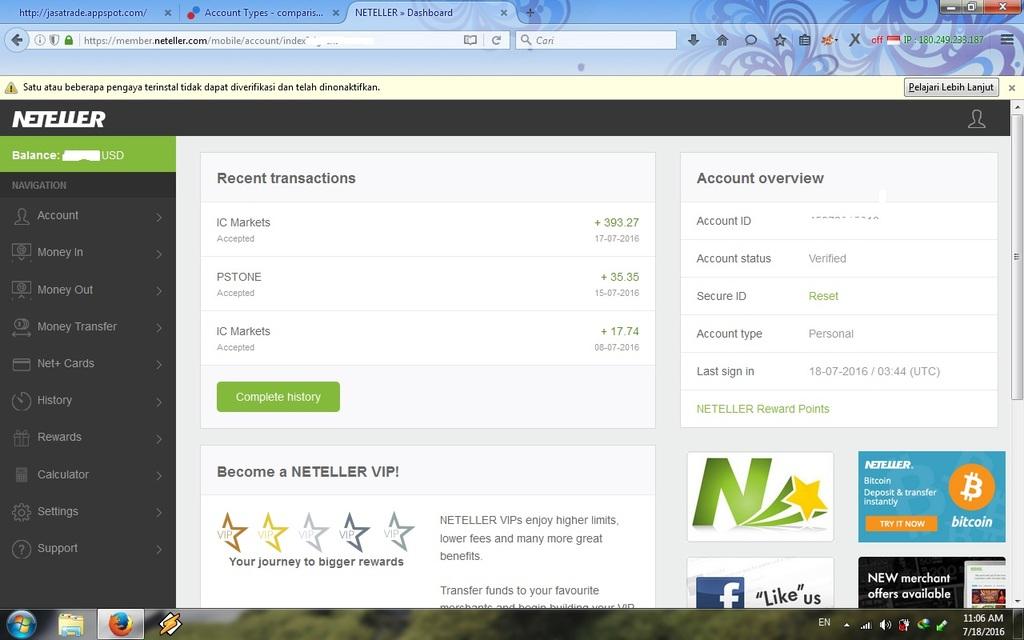Viewport: 1024px width, 640px height.
Task: Expand the Account menu chevron
Action: coord(159,217)
